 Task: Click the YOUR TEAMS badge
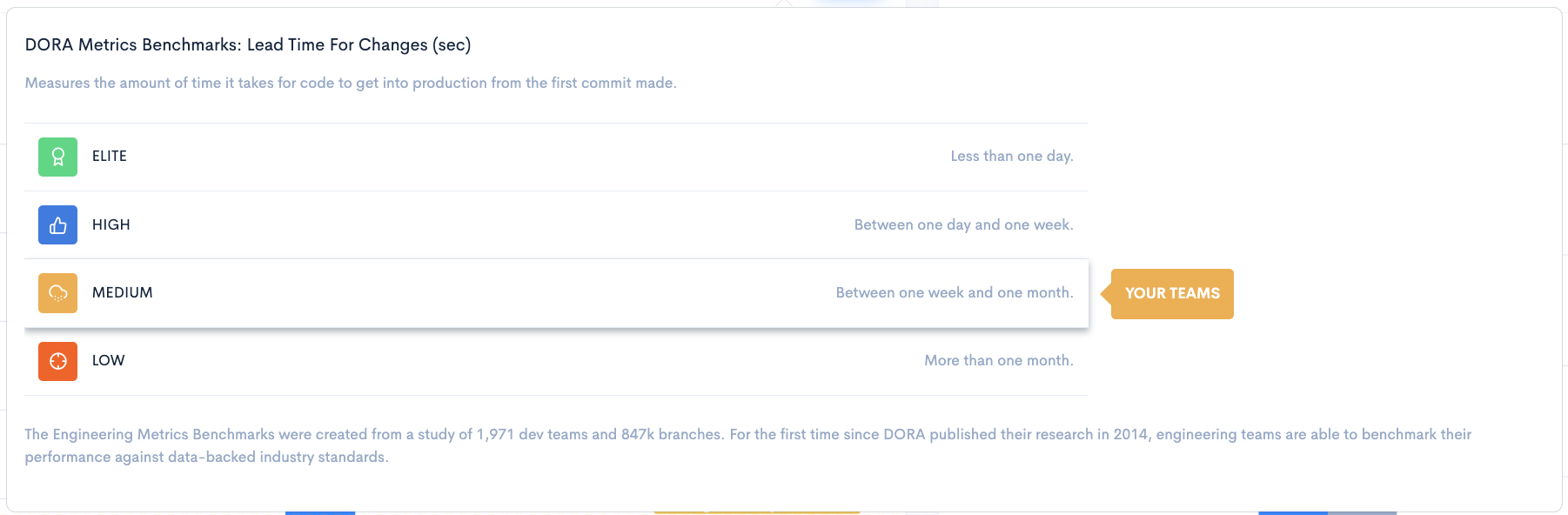[1172, 294]
